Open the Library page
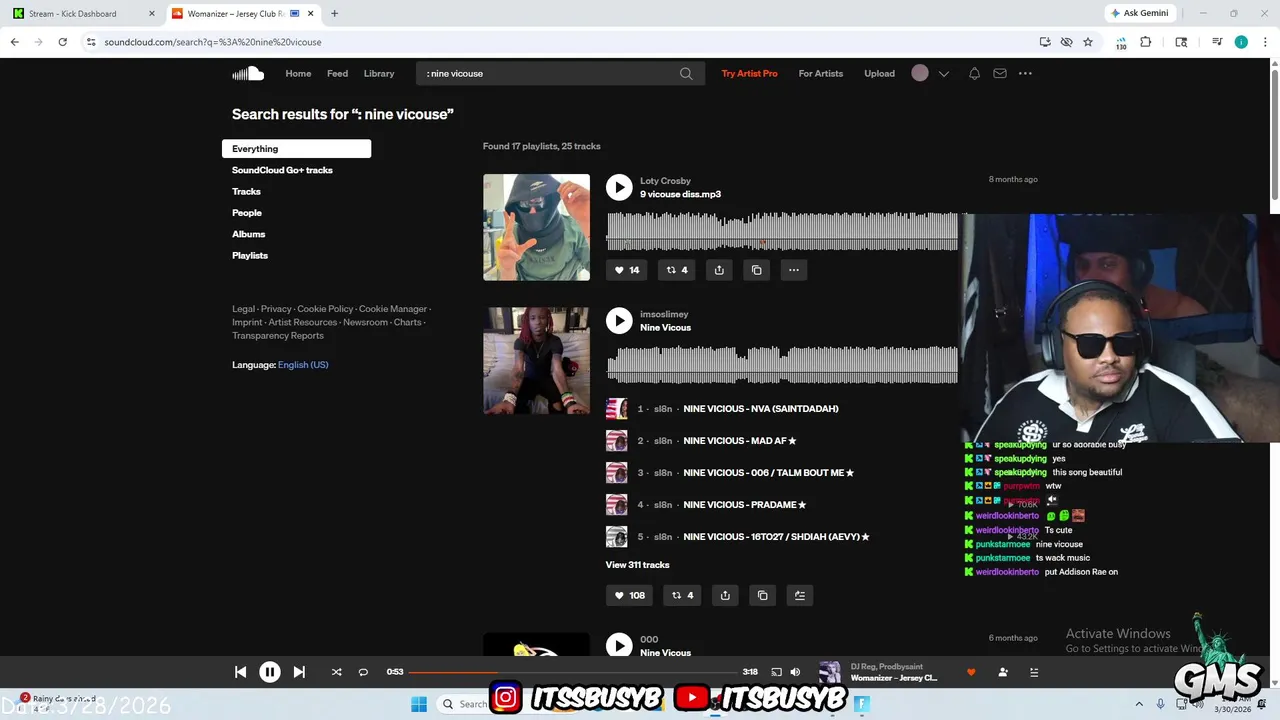This screenshot has height=720, width=1280. point(379,73)
